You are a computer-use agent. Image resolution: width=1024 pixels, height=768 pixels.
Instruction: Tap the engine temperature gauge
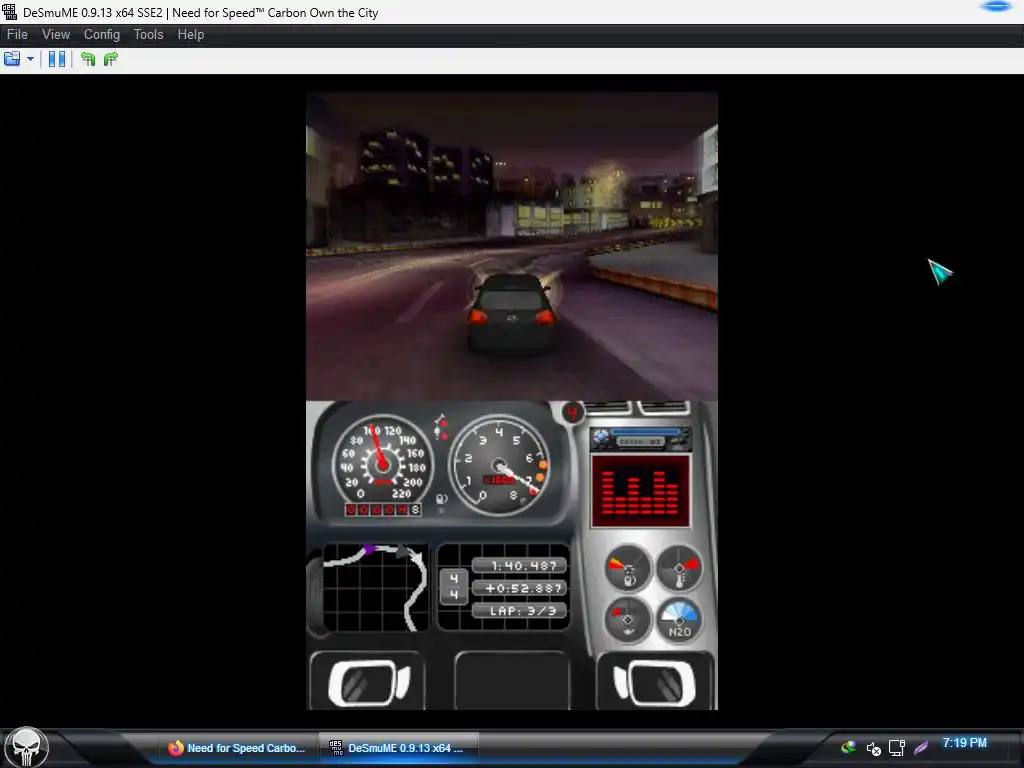click(679, 568)
